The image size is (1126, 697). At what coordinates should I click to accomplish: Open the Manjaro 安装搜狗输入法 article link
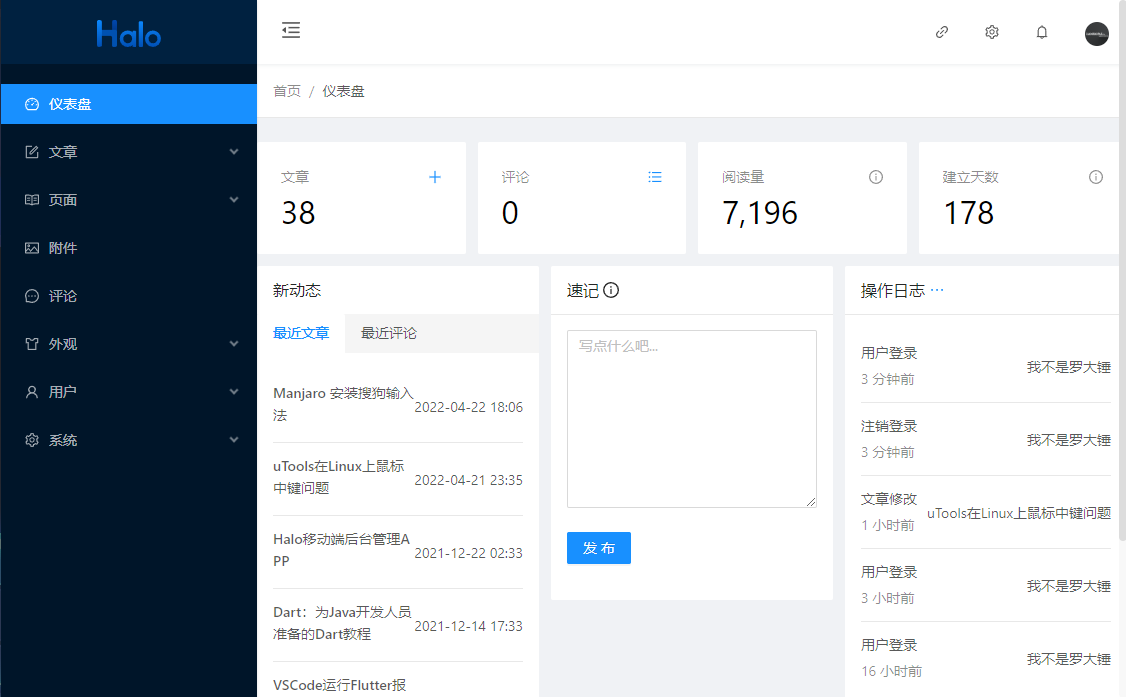point(343,404)
